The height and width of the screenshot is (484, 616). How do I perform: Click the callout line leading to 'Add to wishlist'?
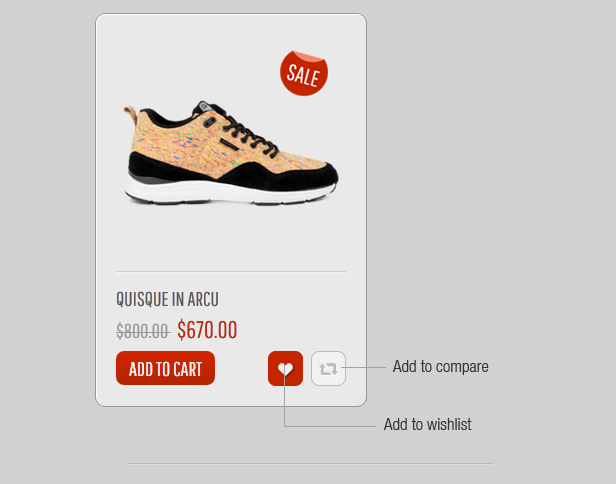click(330, 426)
